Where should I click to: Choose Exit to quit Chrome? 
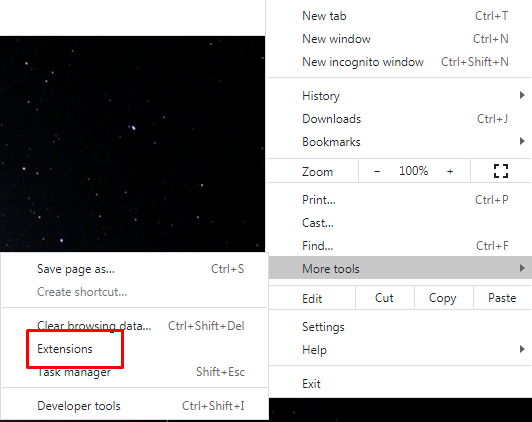click(x=399, y=384)
